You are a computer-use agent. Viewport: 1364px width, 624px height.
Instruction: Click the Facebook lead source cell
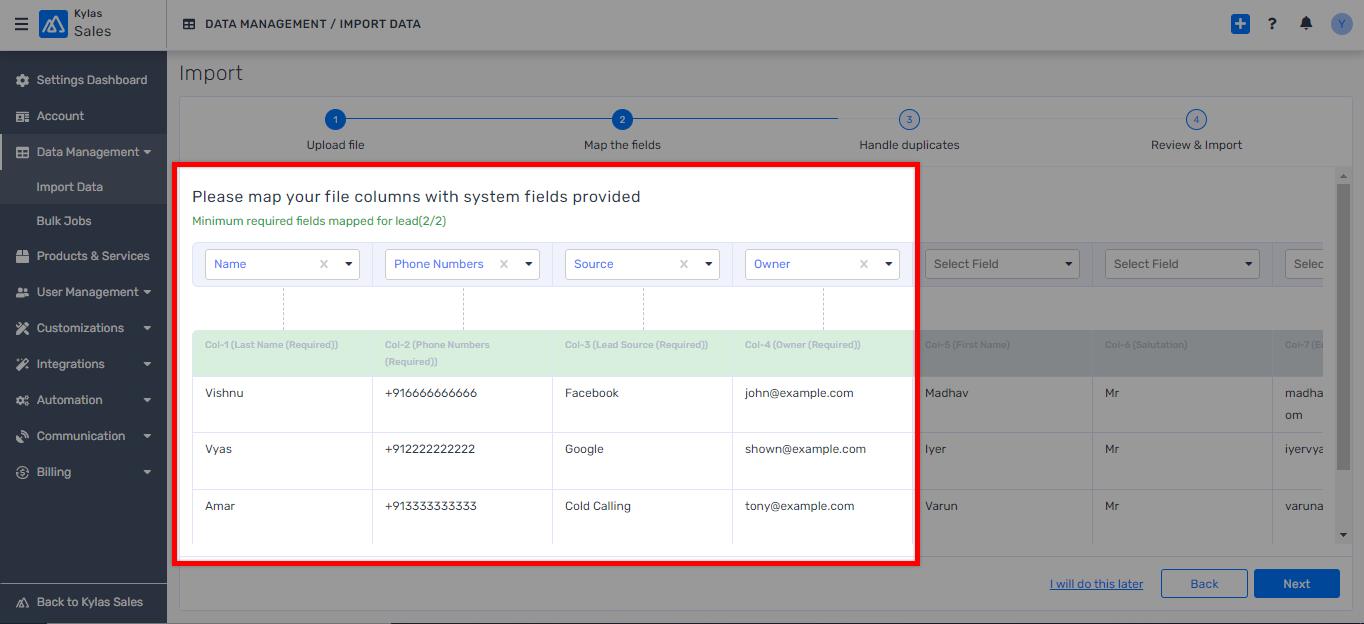(642, 404)
